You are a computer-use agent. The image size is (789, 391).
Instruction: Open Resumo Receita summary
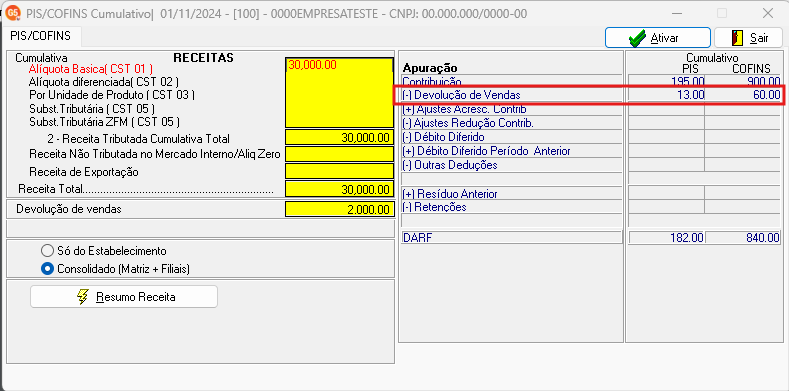click(124, 297)
